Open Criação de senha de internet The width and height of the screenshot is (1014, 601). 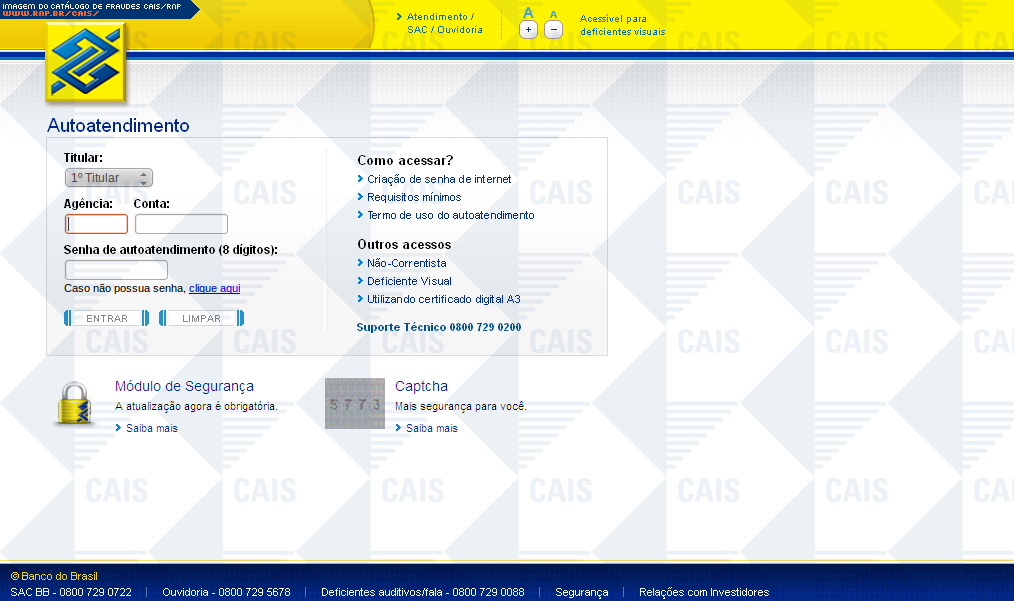[438, 179]
